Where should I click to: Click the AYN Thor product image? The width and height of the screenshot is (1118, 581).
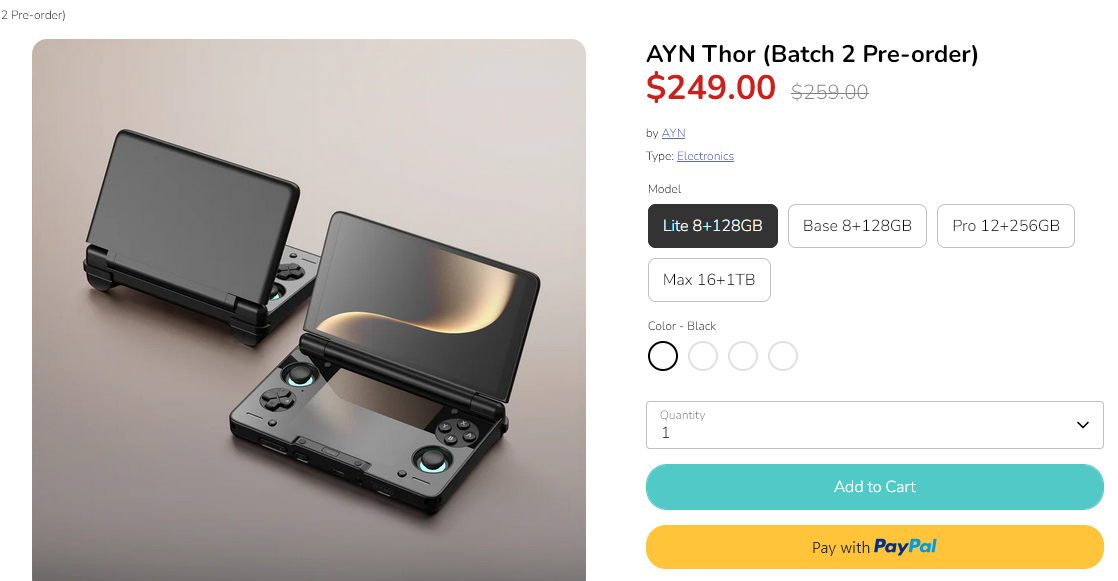(x=309, y=310)
